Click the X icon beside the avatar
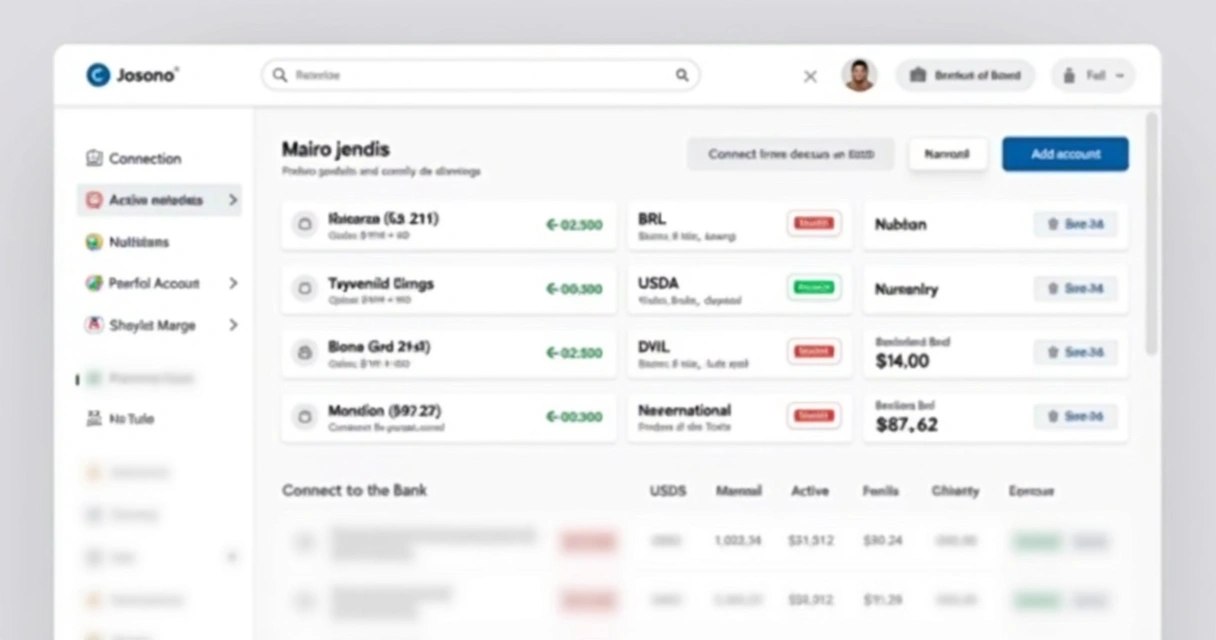This screenshot has width=1216, height=640. click(x=810, y=76)
